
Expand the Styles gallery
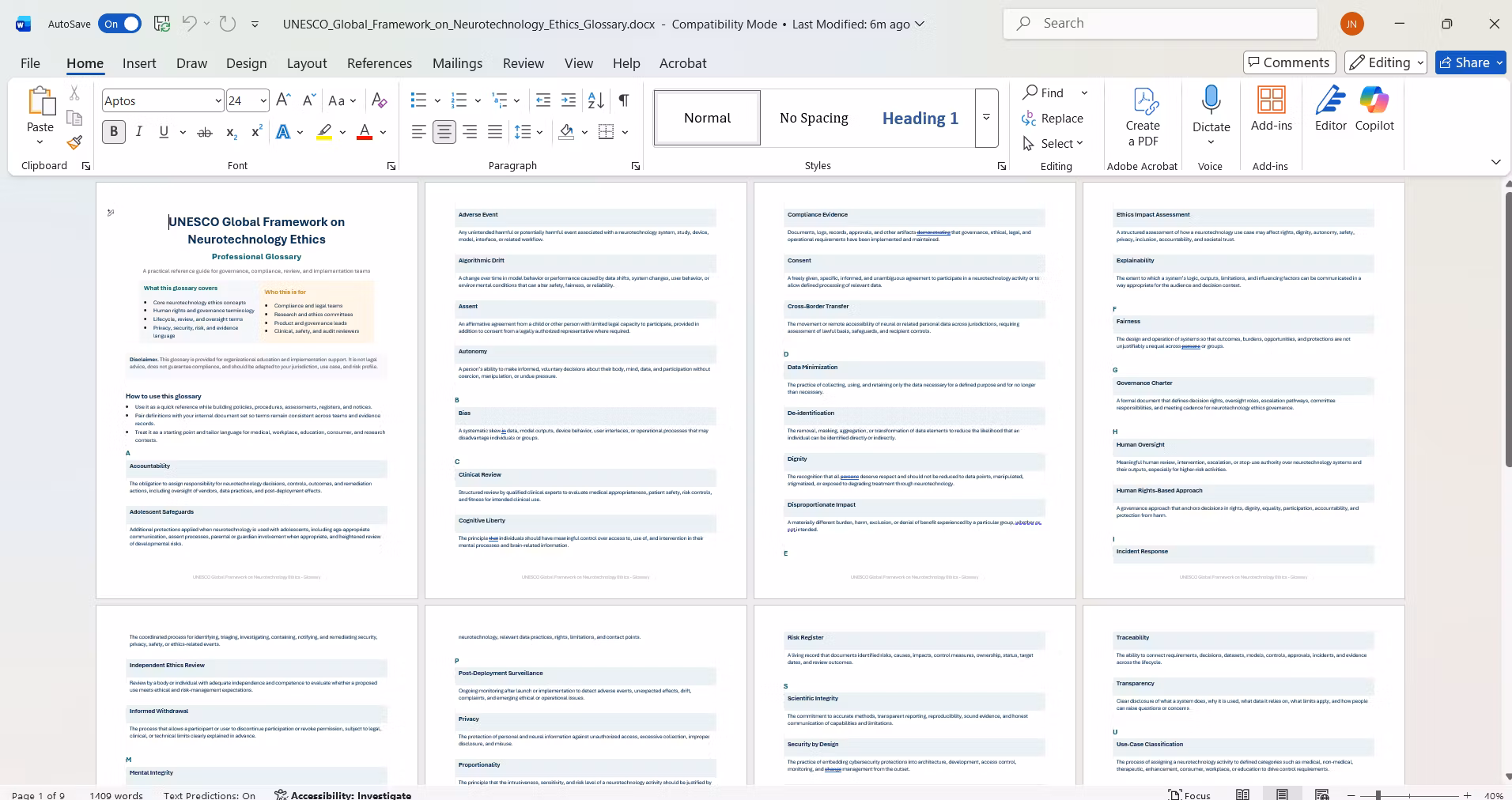986,118
